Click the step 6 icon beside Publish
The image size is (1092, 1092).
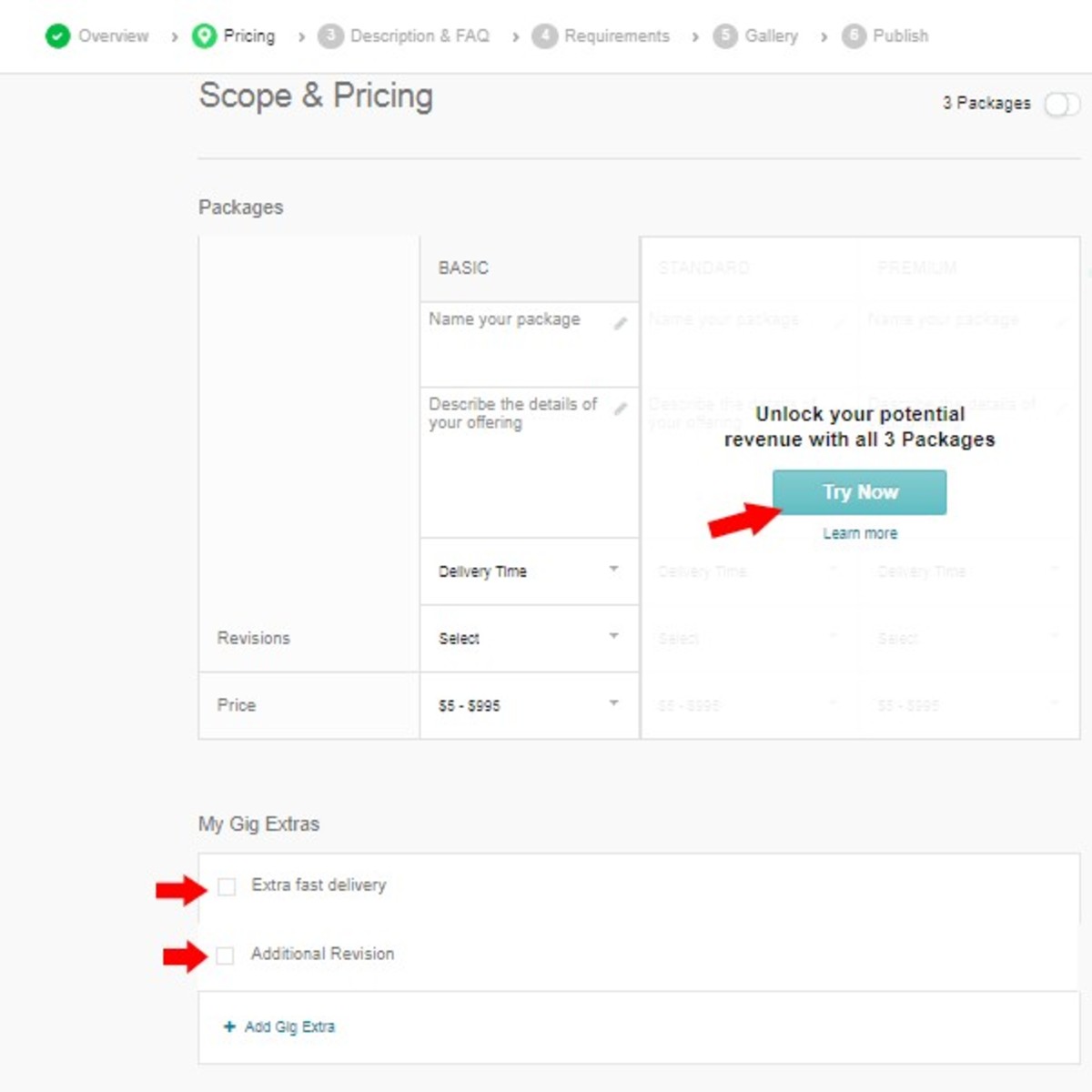point(853,36)
